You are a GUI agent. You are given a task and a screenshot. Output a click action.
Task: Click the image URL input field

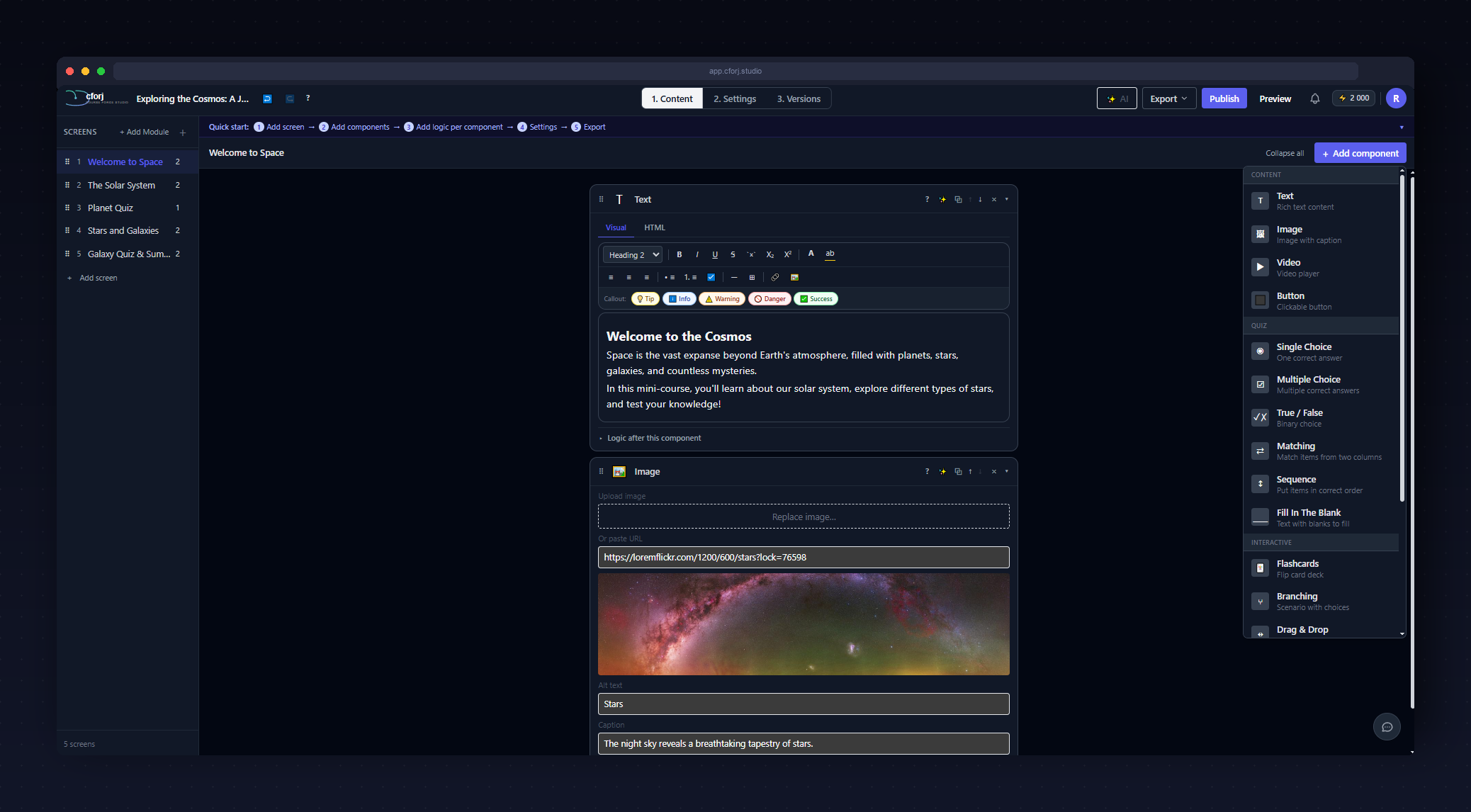(x=804, y=557)
